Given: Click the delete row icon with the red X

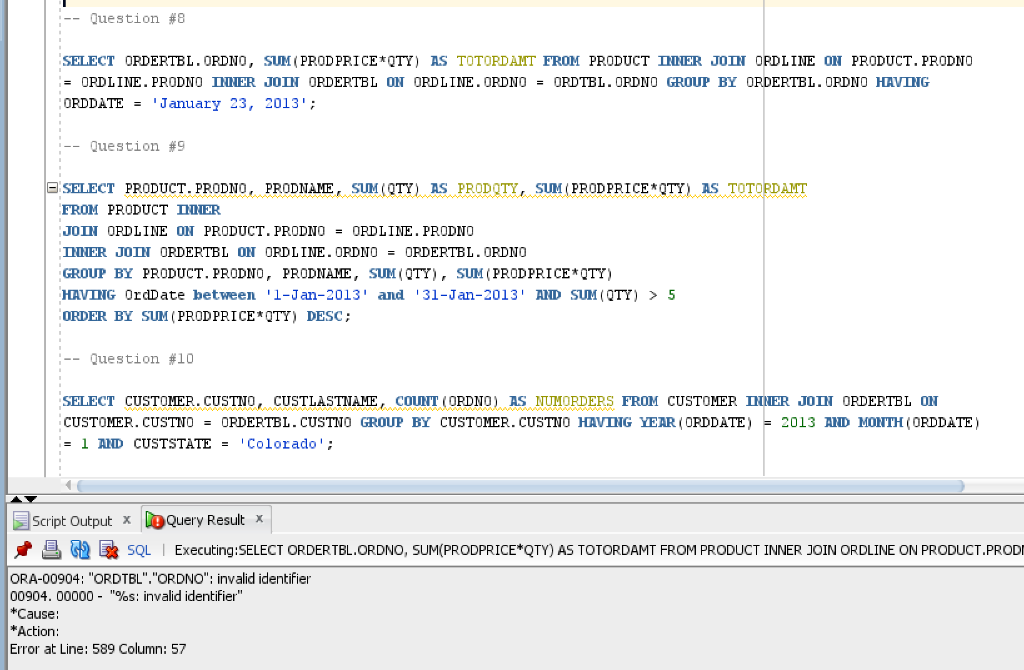Looking at the screenshot, I should click(x=108, y=550).
